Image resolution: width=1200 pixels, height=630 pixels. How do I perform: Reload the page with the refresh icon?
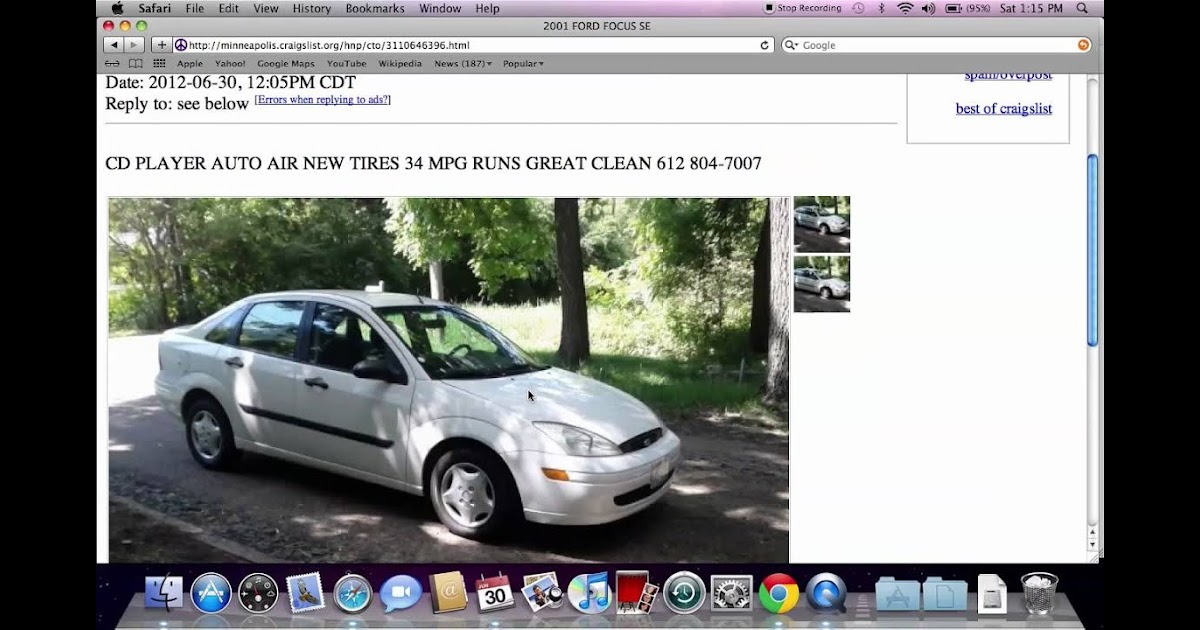coord(765,45)
